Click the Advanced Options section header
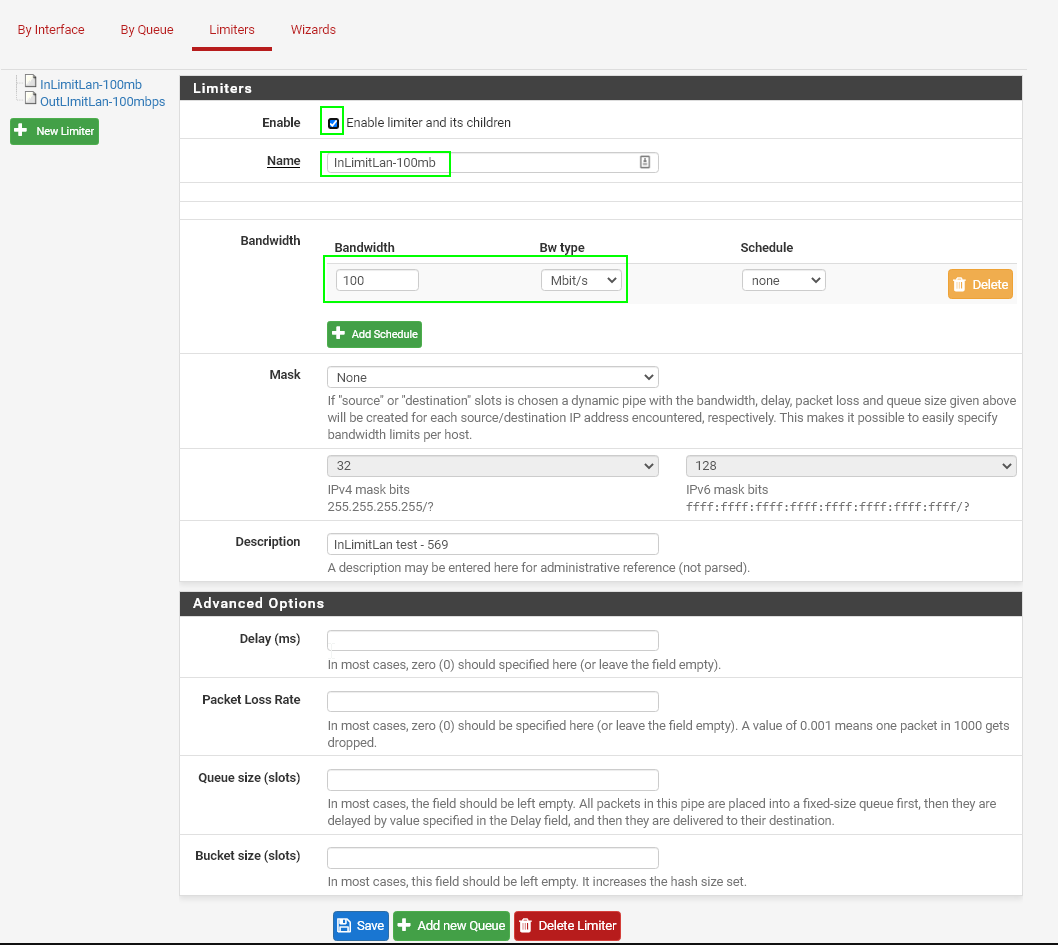This screenshot has width=1058, height=945. 601,604
